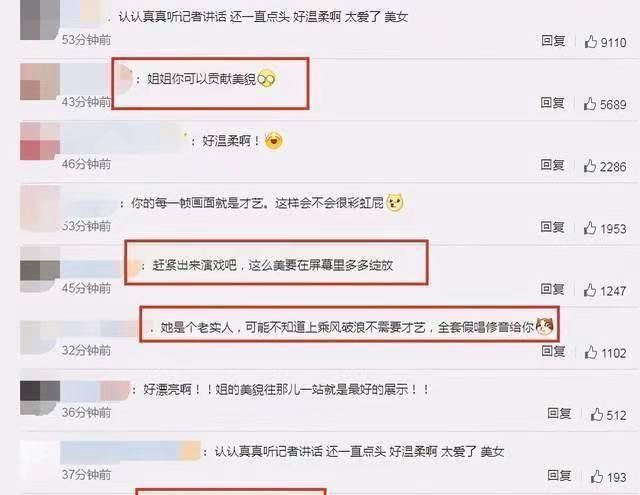
Task: Click thumbs-up icon next to 193
Action: point(597,476)
